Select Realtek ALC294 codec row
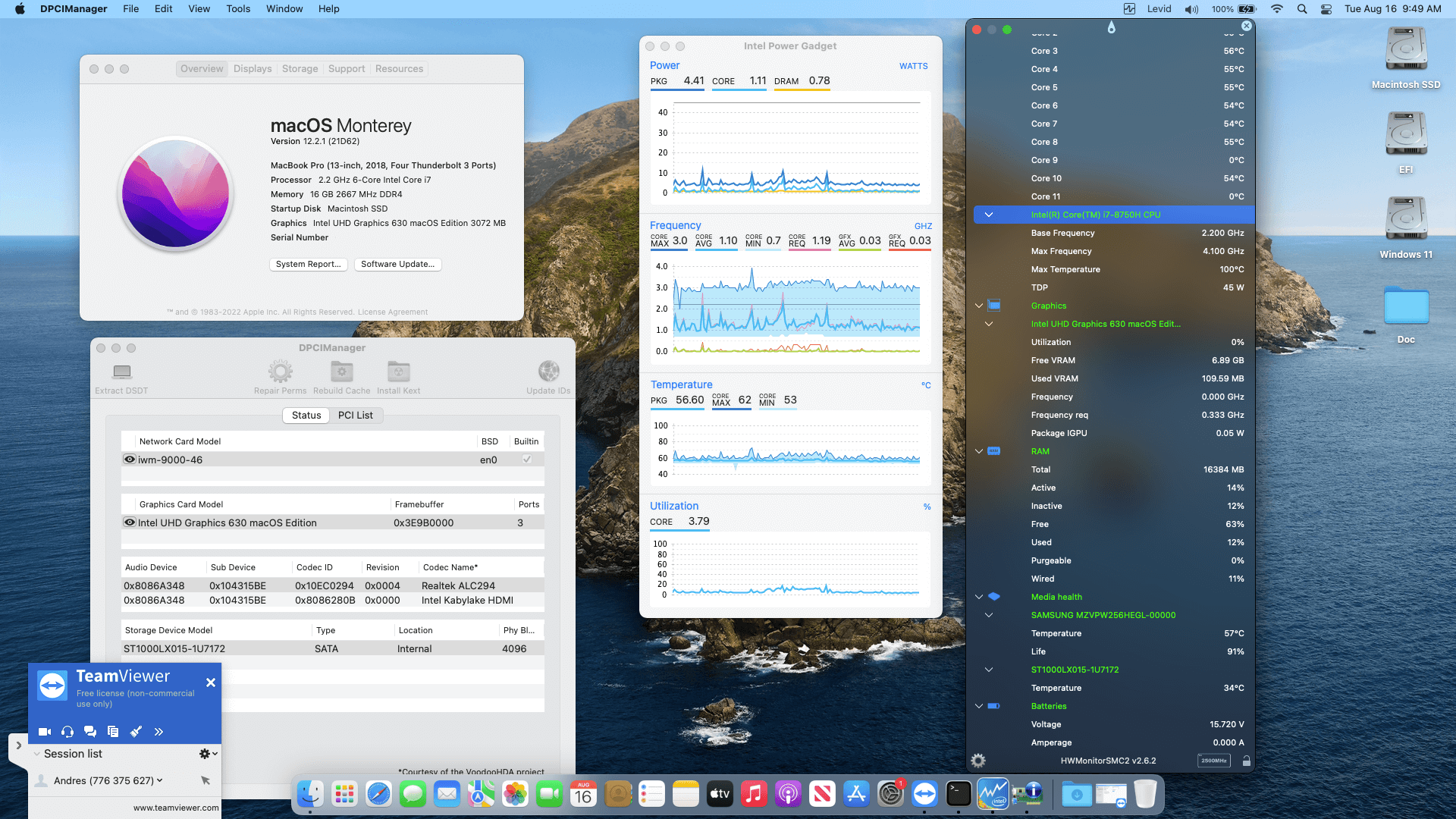This screenshot has height=819, width=1456. point(333,585)
